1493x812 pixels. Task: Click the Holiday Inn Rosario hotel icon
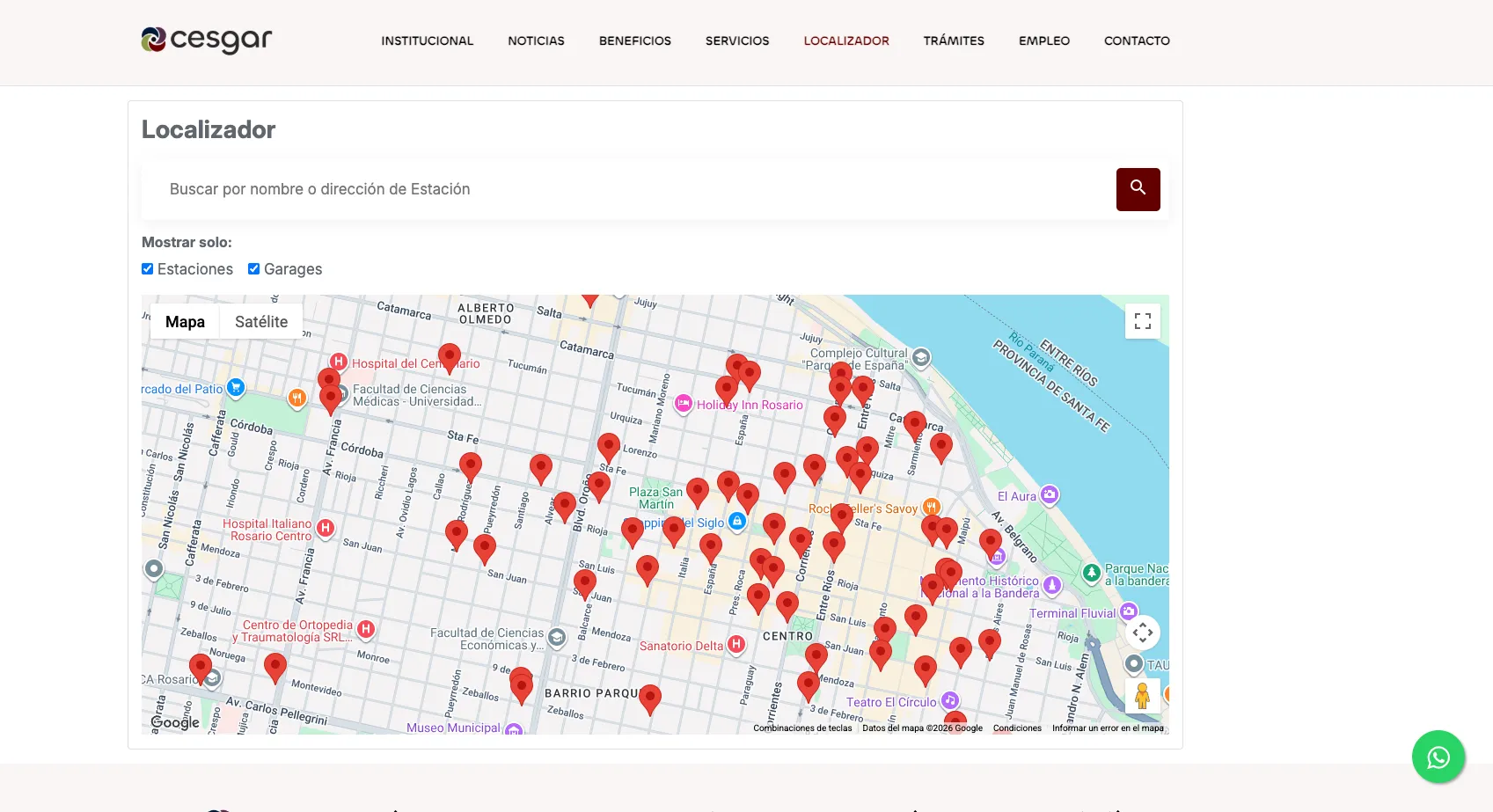point(684,404)
